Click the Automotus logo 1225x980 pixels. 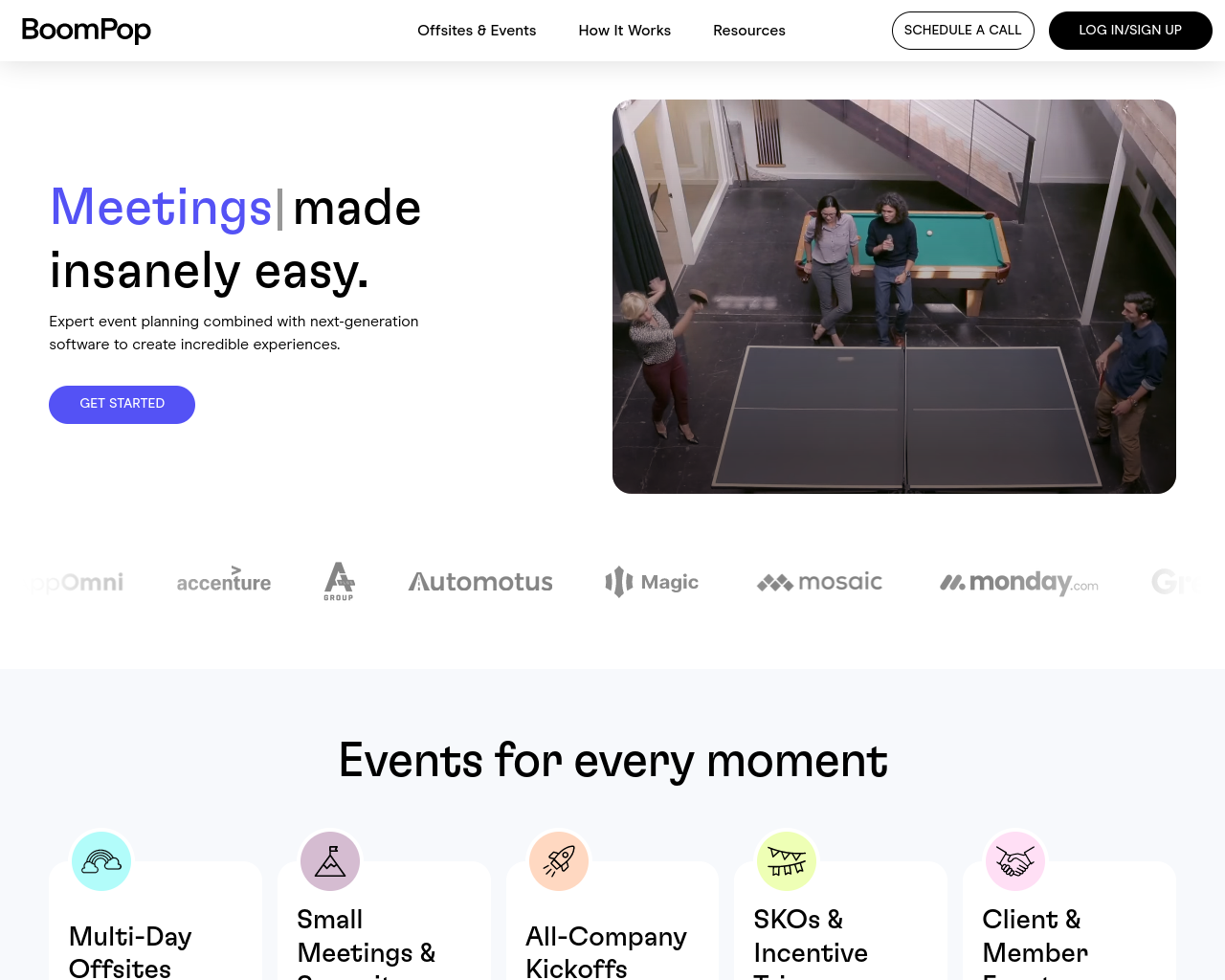click(x=480, y=582)
